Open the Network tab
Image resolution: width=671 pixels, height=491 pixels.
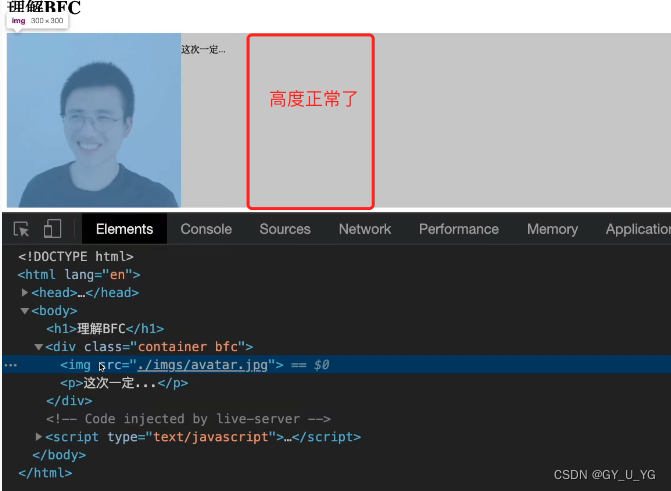click(365, 229)
